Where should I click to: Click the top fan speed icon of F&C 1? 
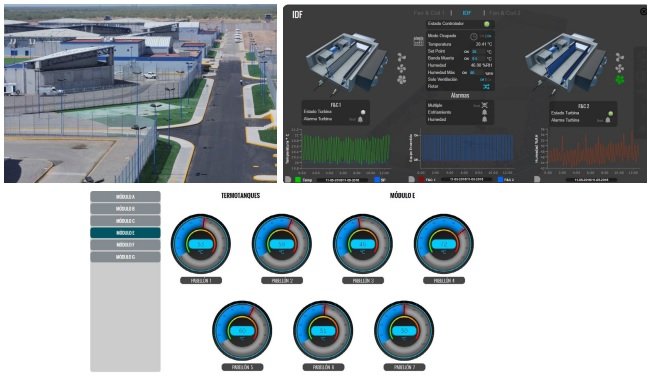(x=401, y=57)
